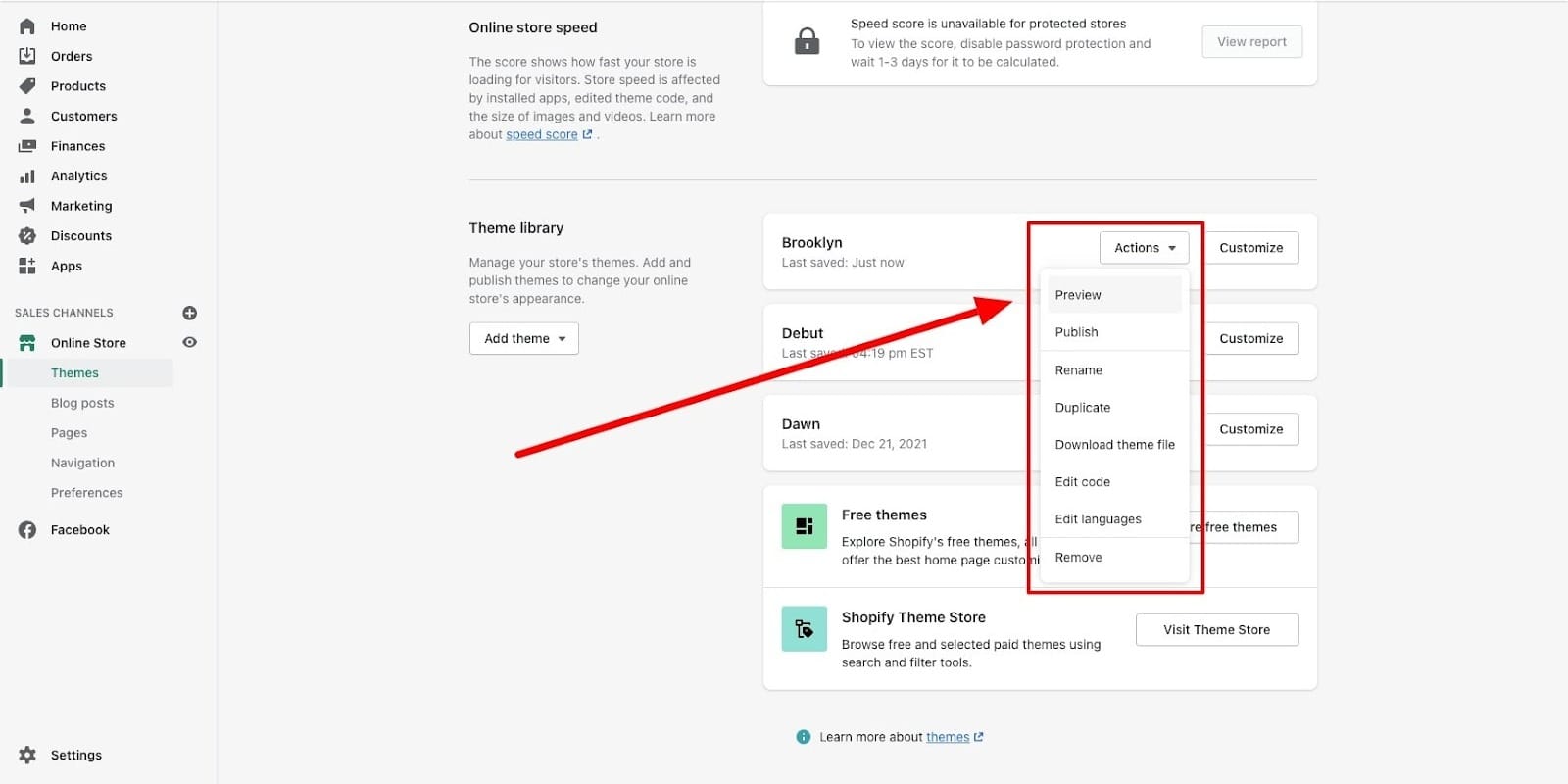Go to Analytics page
This screenshot has width=1568, height=784.
tap(79, 176)
